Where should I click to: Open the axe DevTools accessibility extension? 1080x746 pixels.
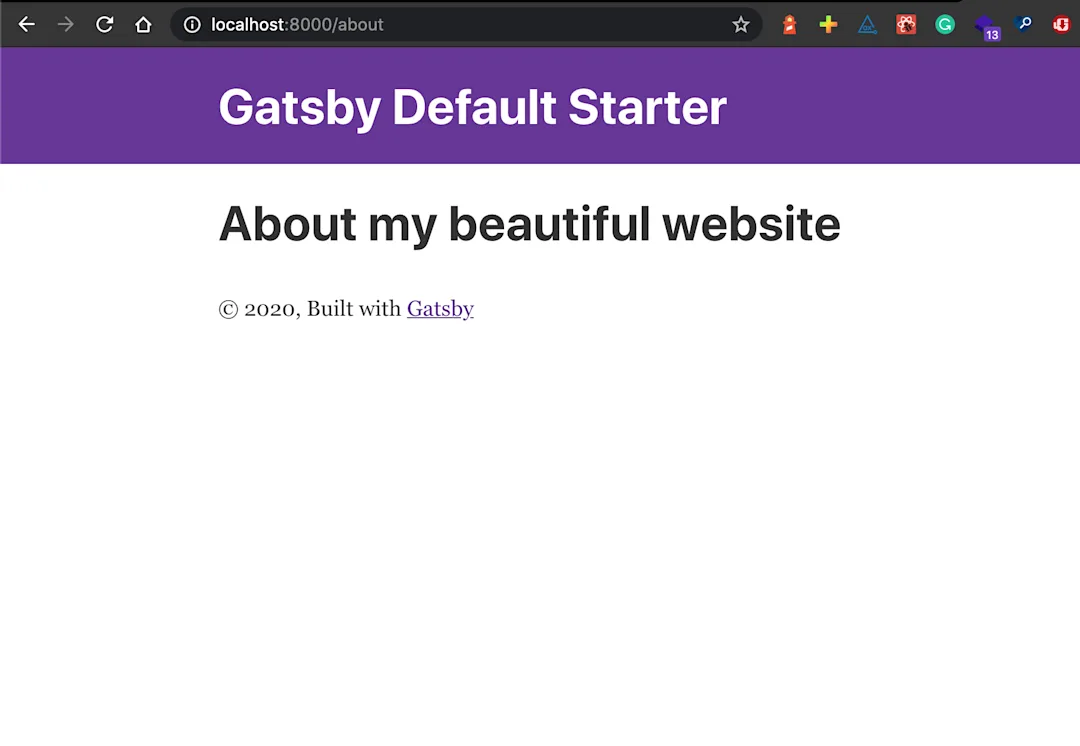(867, 24)
